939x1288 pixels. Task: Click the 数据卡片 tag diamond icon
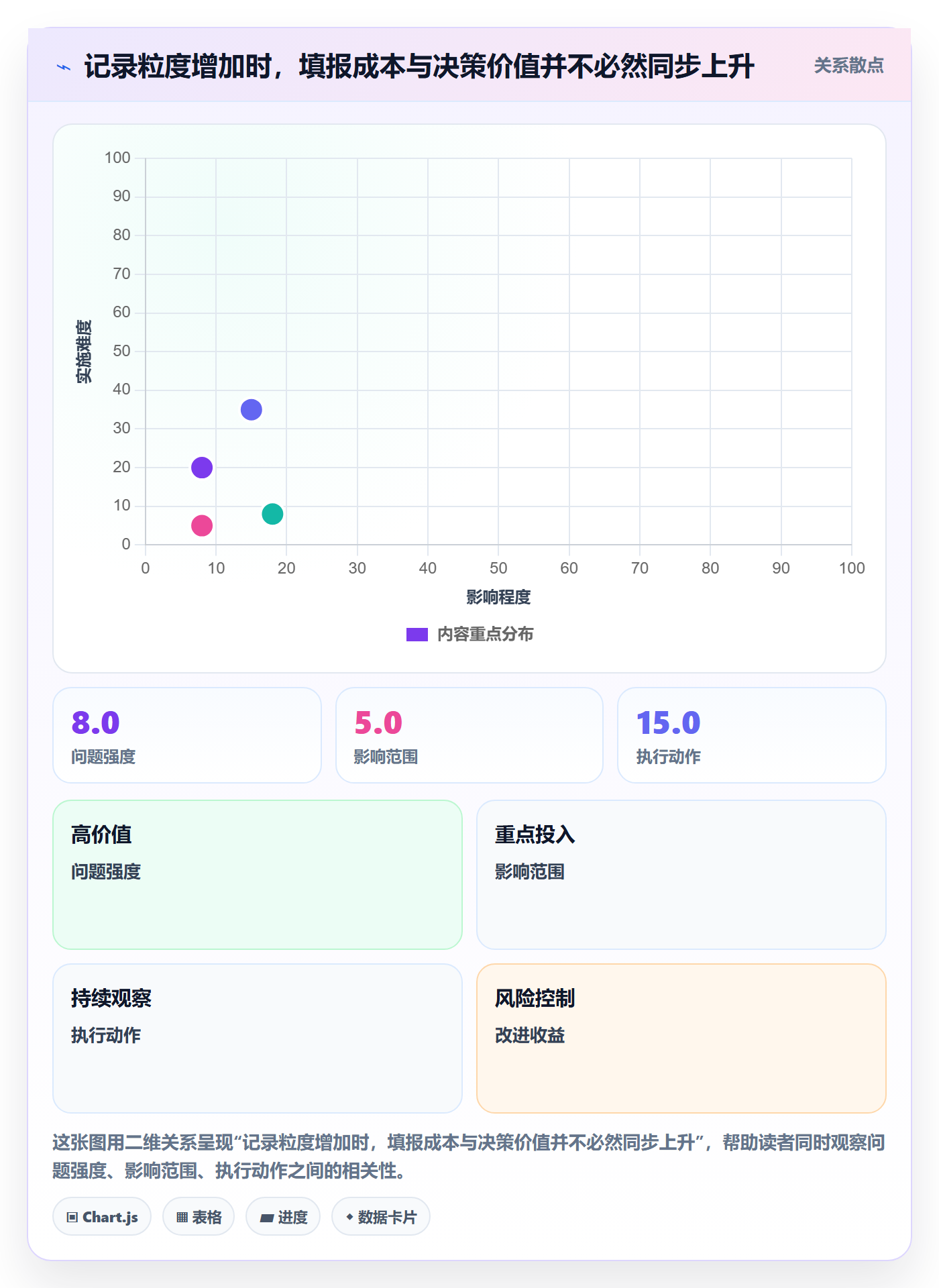tap(349, 1217)
